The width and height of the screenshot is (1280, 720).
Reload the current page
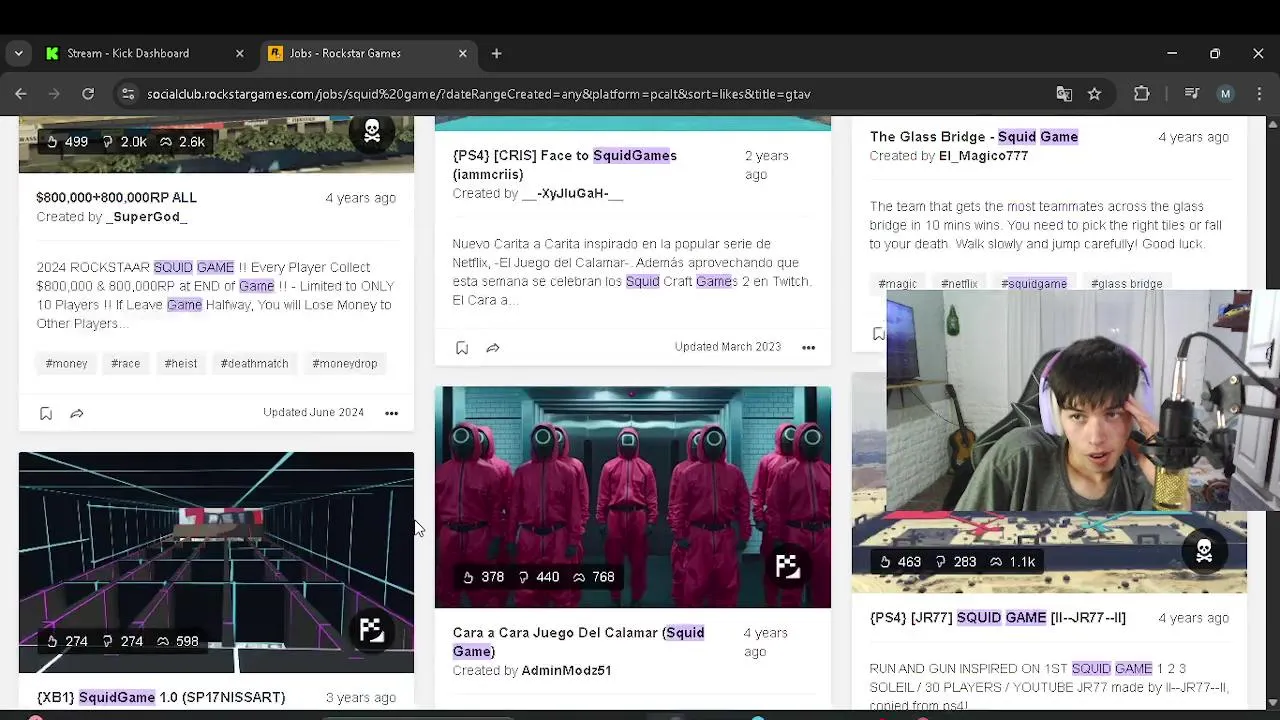(88, 94)
